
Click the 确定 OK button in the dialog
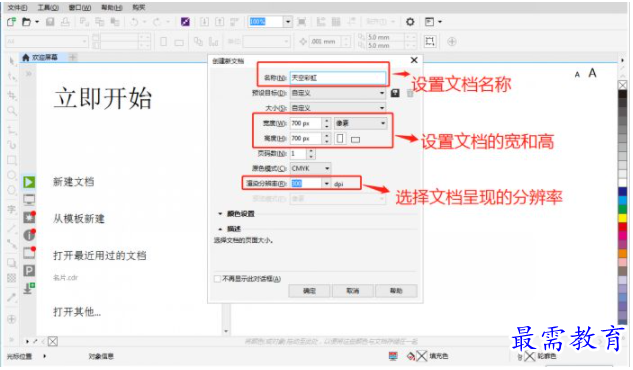pyautogui.click(x=309, y=291)
